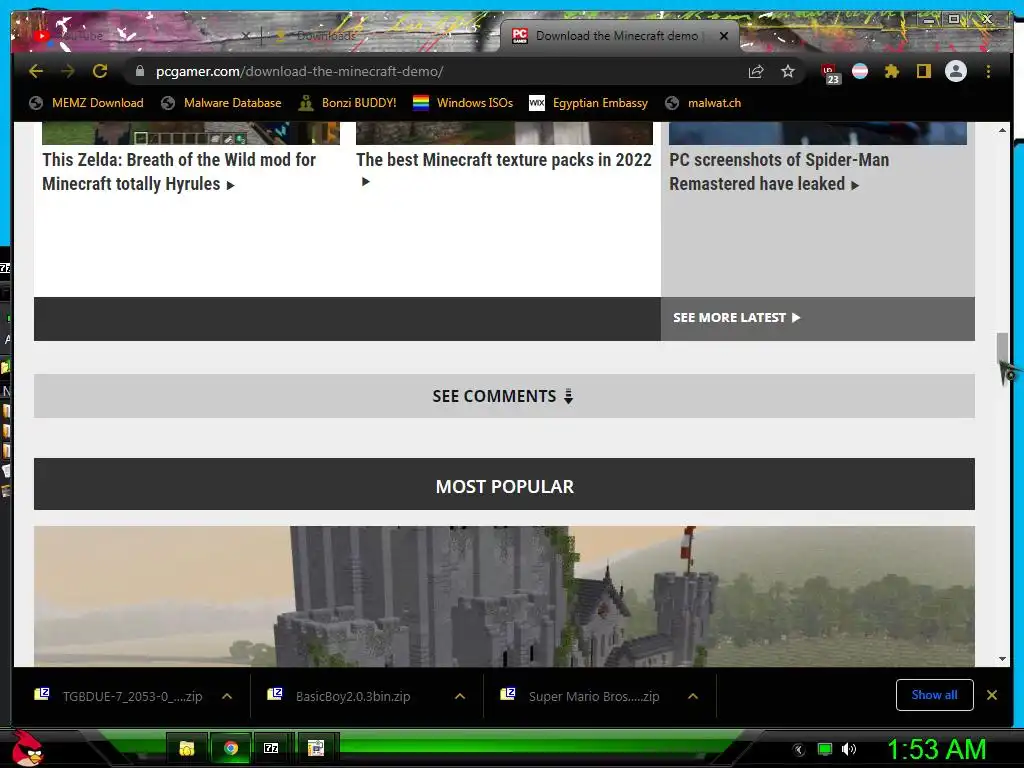Click the Spider-Man article thumbnail

[x=818, y=133]
